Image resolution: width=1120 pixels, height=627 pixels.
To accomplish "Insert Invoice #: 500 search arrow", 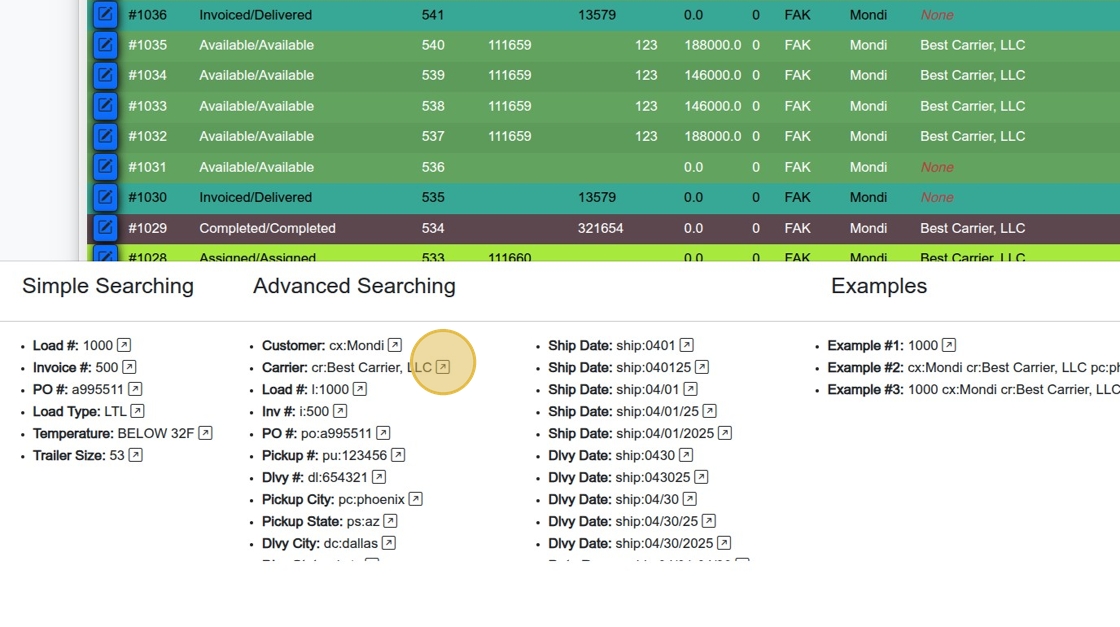I will [x=129, y=367].
